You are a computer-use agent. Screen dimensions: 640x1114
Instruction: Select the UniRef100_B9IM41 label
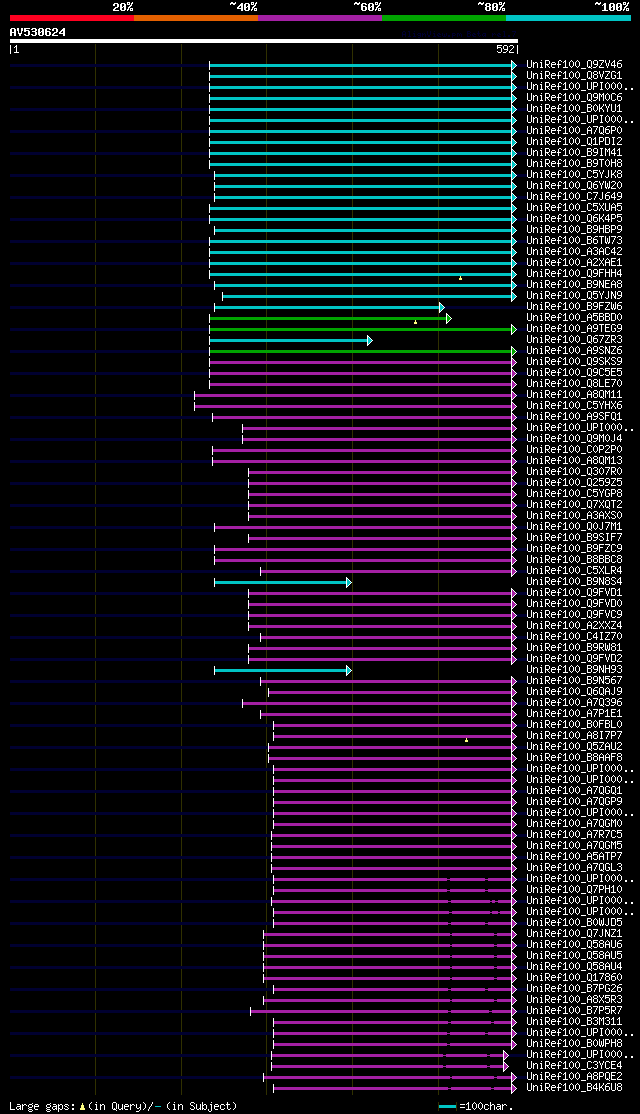[x=575, y=153]
